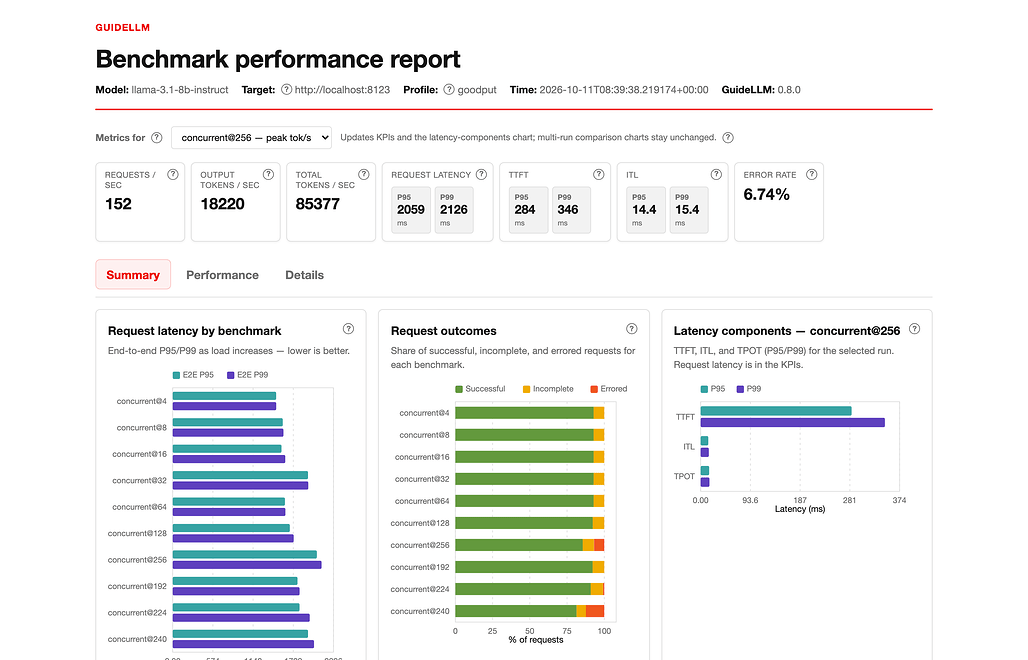Image resolution: width=1028 pixels, height=660 pixels.
Task: Click the llama-3.1-8b-instruct model name
Action: tap(180, 90)
